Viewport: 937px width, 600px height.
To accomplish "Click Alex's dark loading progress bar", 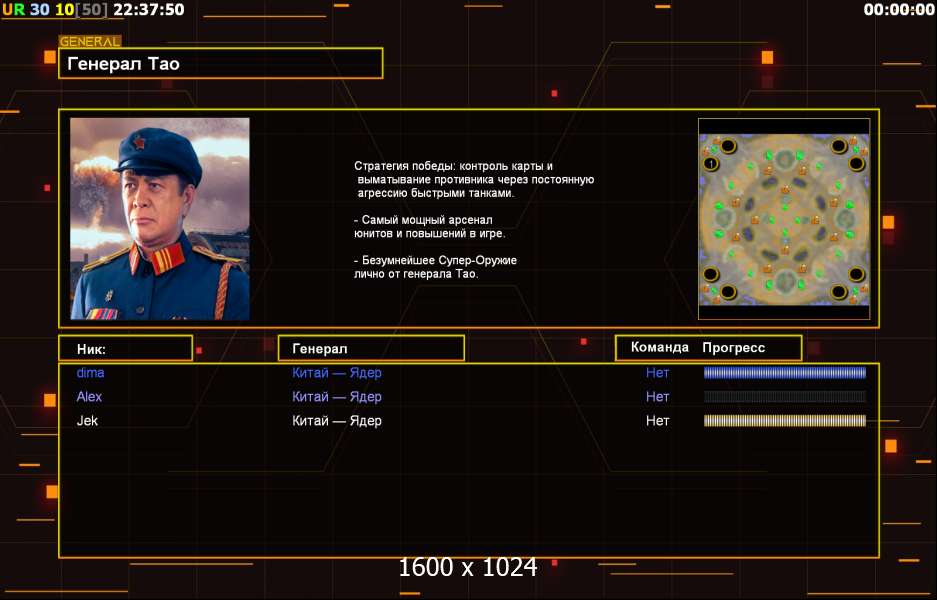I will point(785,397).
